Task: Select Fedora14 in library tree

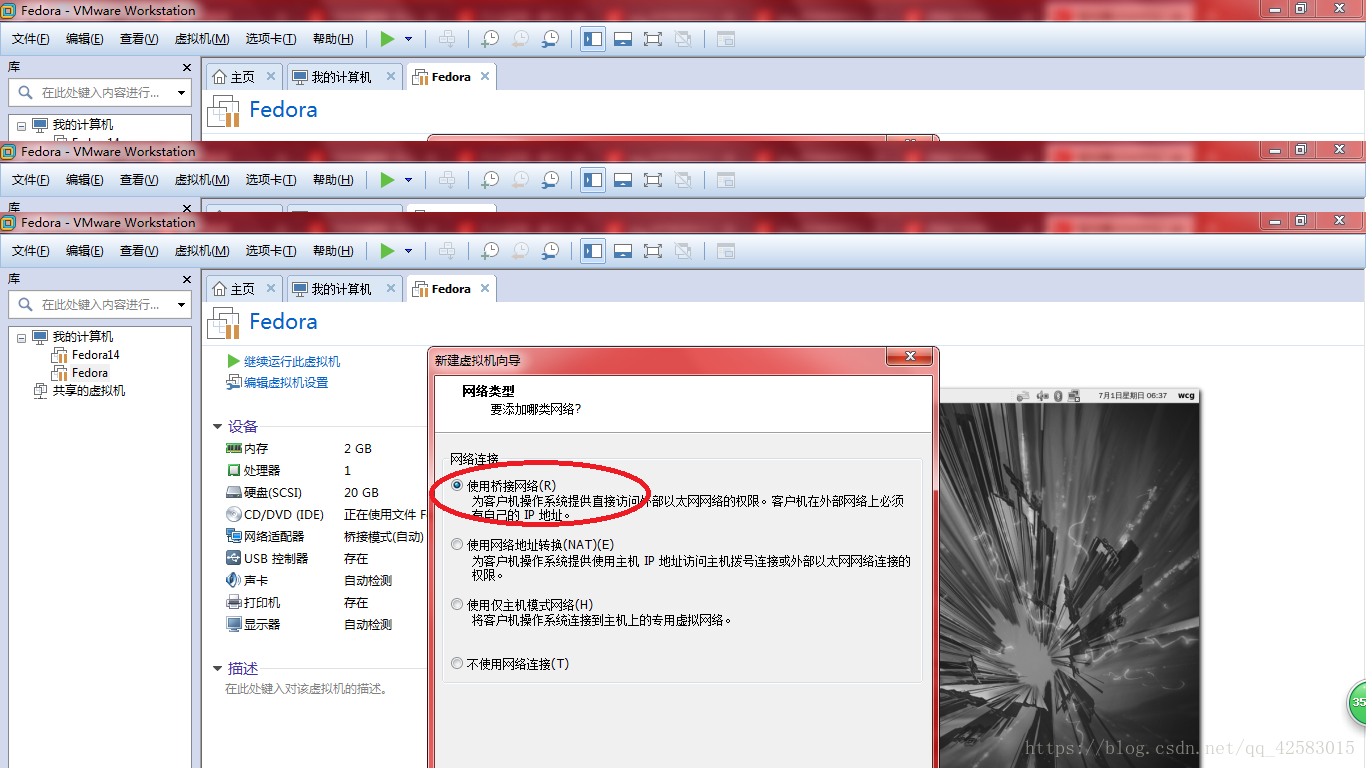Action: tap(95, 355)
